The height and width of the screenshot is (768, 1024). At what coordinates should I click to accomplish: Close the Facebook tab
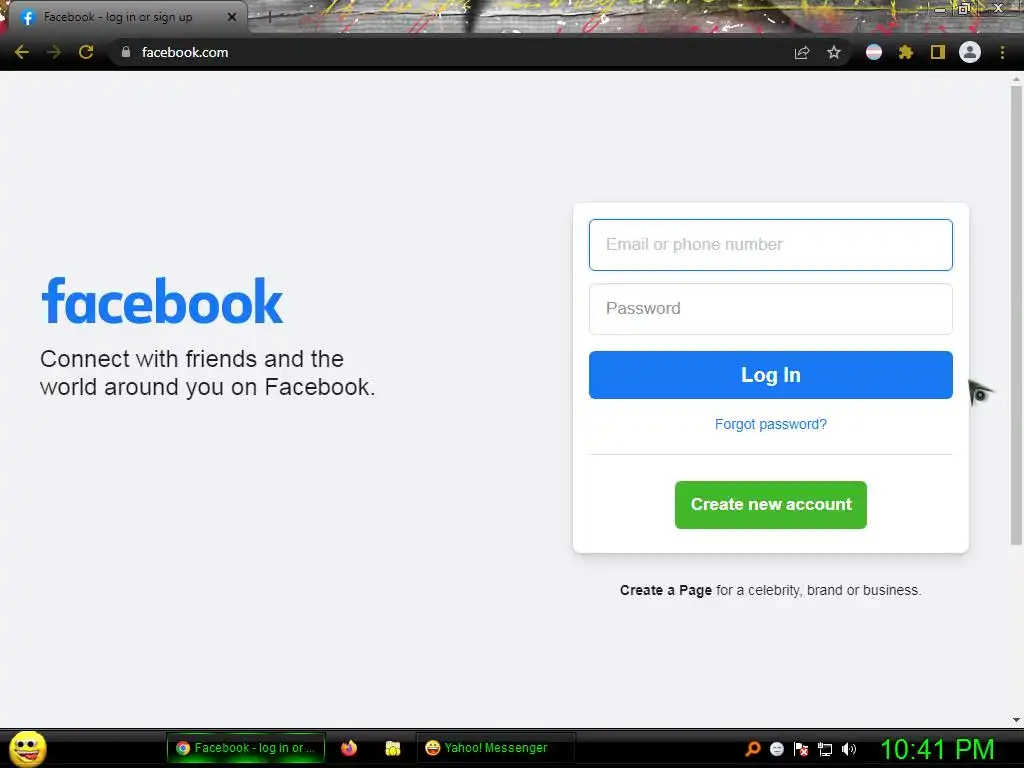point(232,17)
